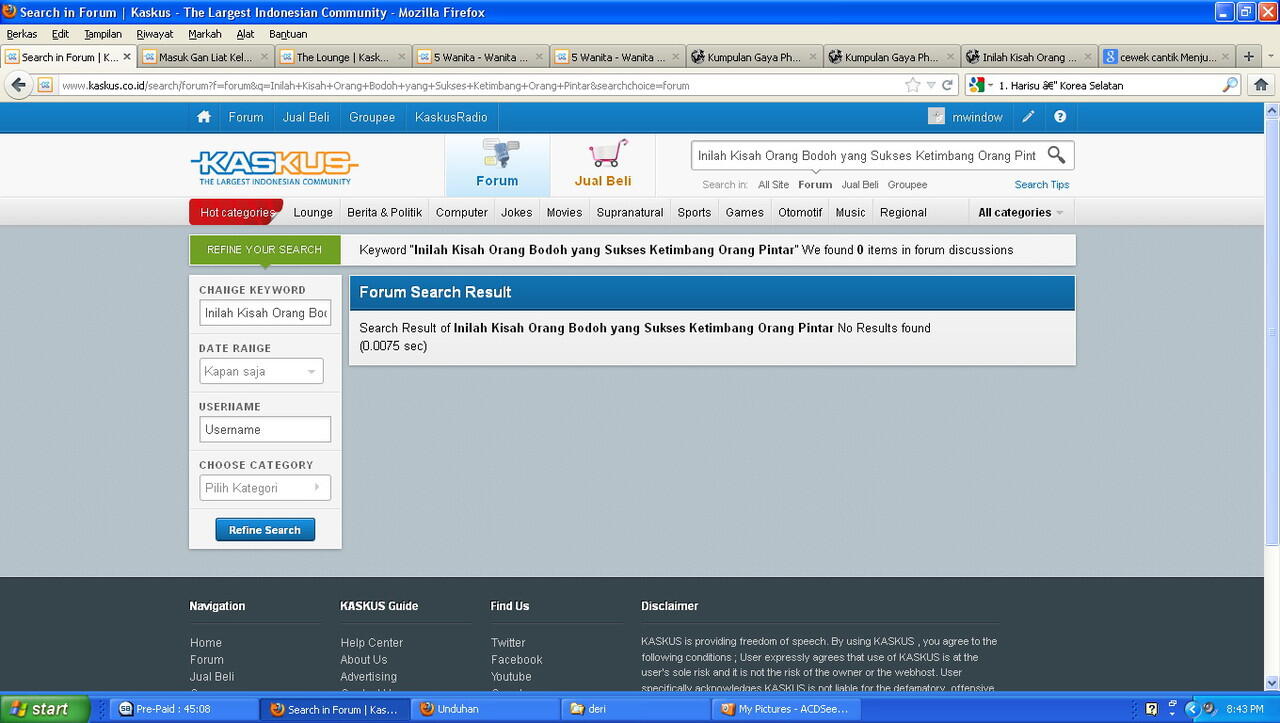Open the Pilih Kategori category dropdown

(x=265, y=488)
